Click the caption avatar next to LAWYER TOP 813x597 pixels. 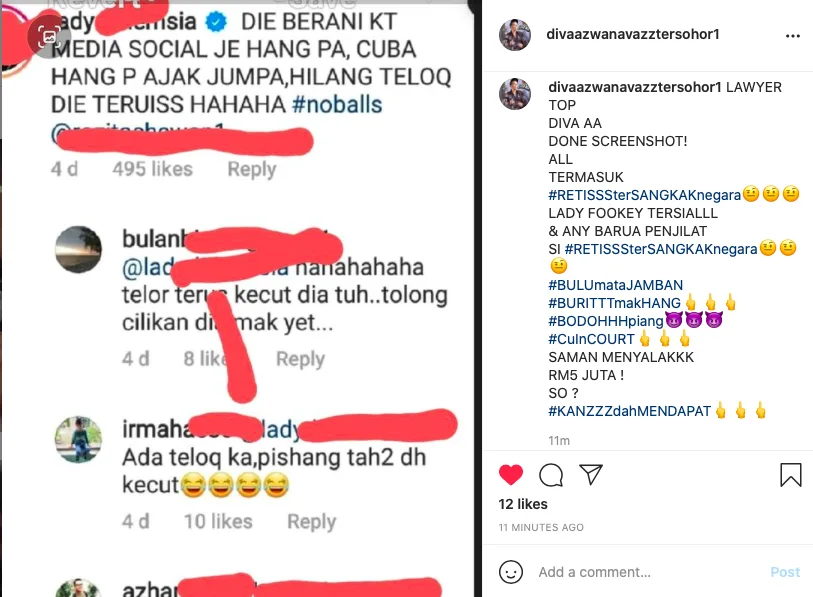tap(515, 94)
